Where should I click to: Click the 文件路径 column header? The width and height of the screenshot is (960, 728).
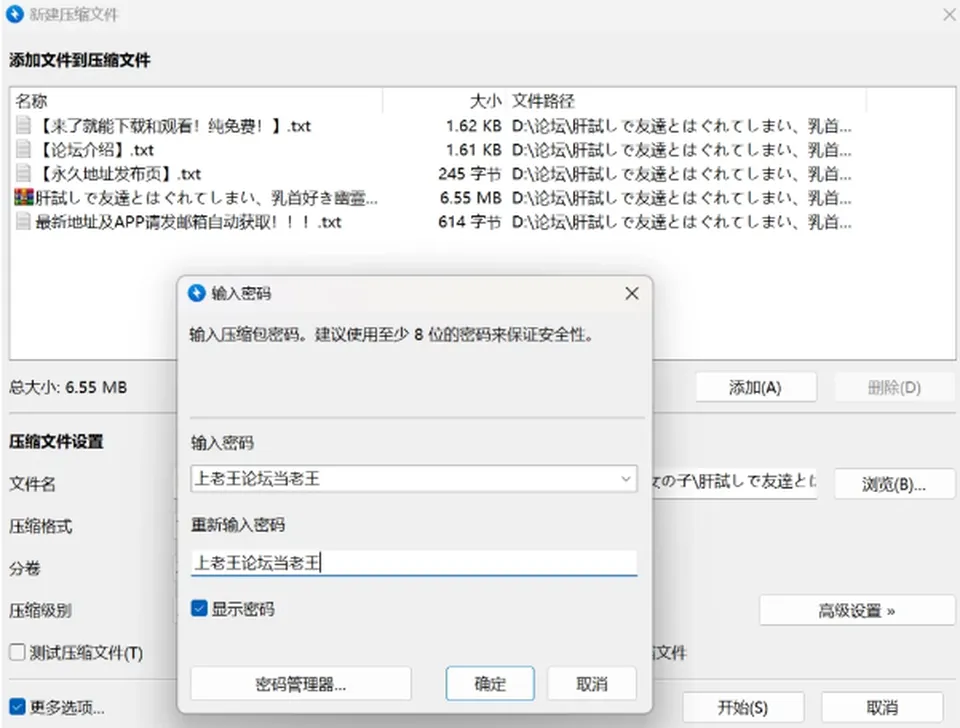pyautogui.click(x=686, y=100)
